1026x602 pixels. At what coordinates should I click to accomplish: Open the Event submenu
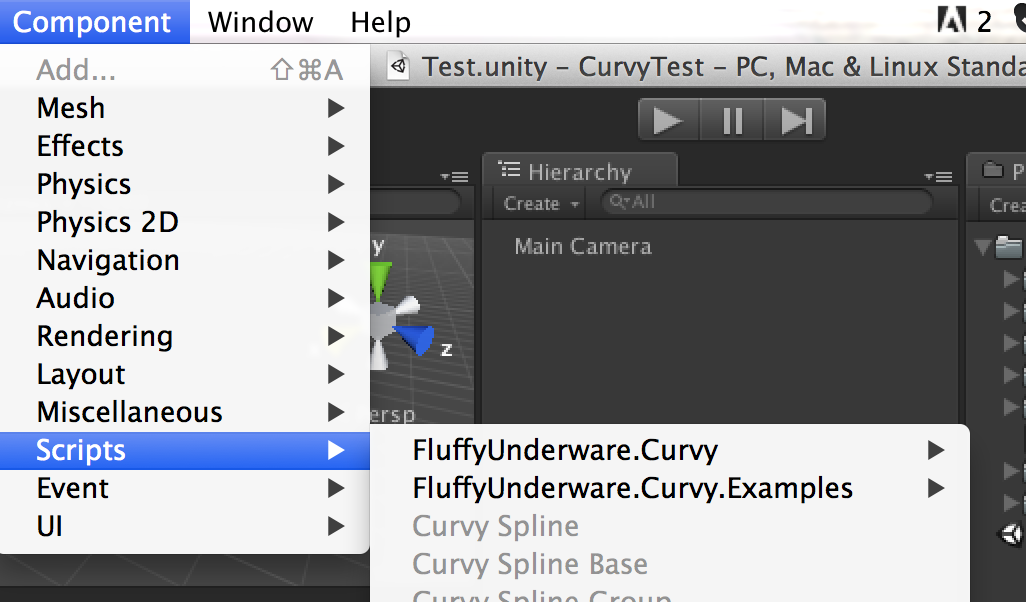tap(185, 488)
